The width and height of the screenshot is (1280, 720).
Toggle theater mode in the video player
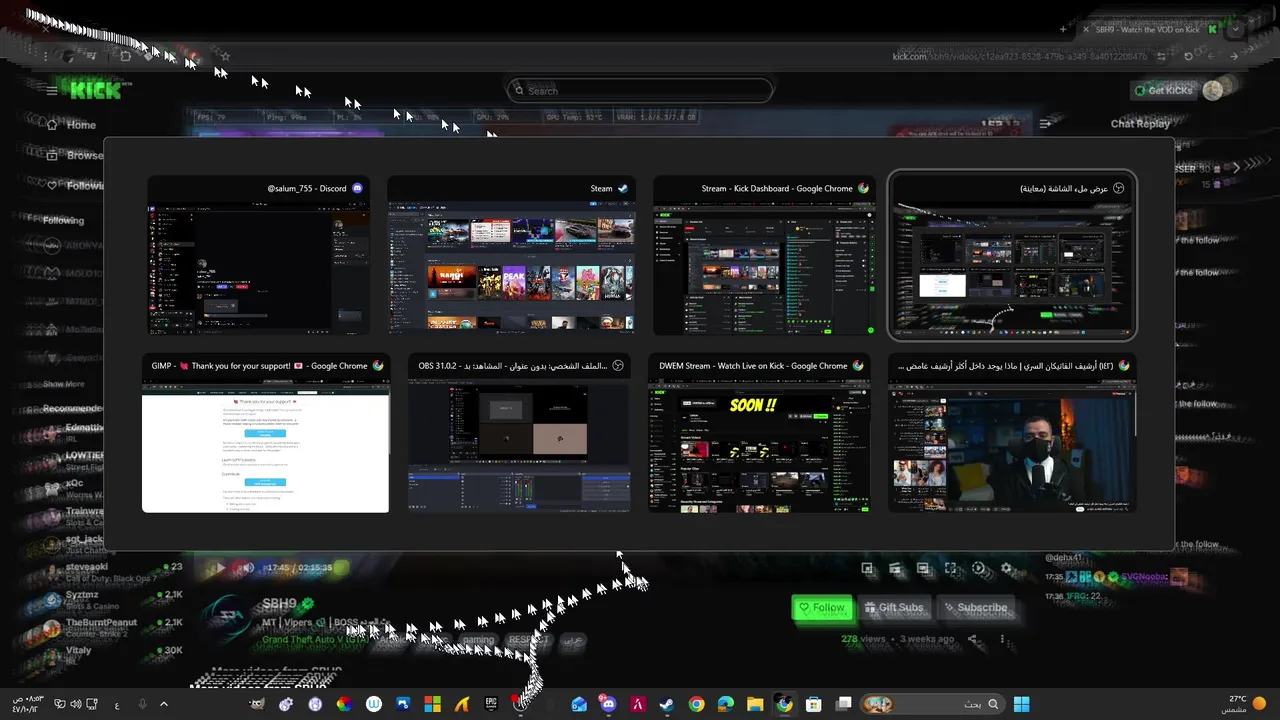pyautogui.click(x=923, y=568)
